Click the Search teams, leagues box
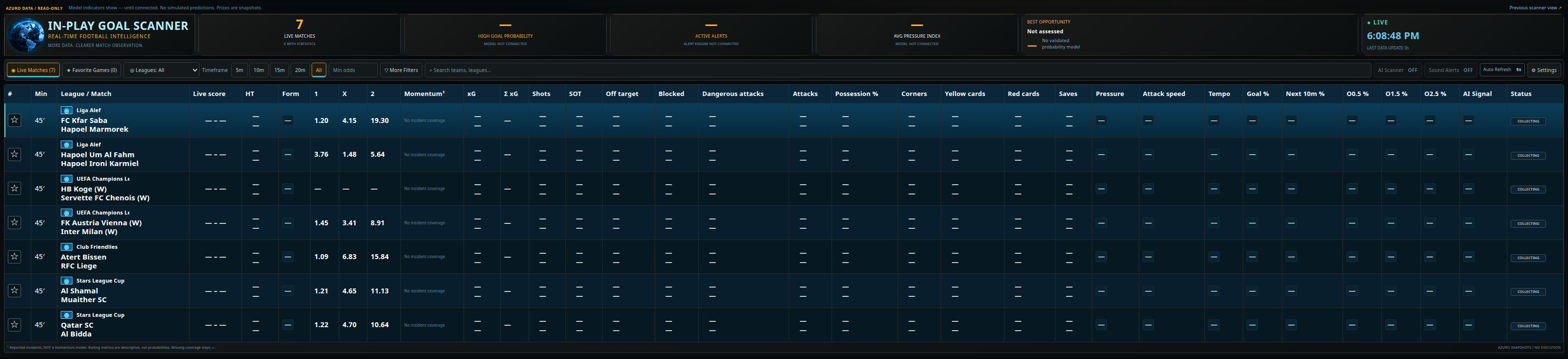 click(898, 70)
